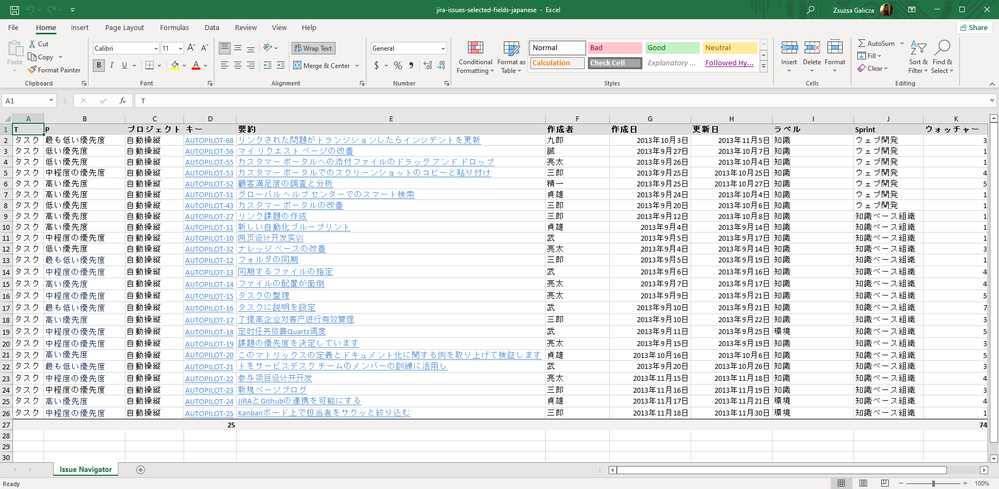Click the Insert Function fx icon
999x489 pixels.
(x=122, y=101)
